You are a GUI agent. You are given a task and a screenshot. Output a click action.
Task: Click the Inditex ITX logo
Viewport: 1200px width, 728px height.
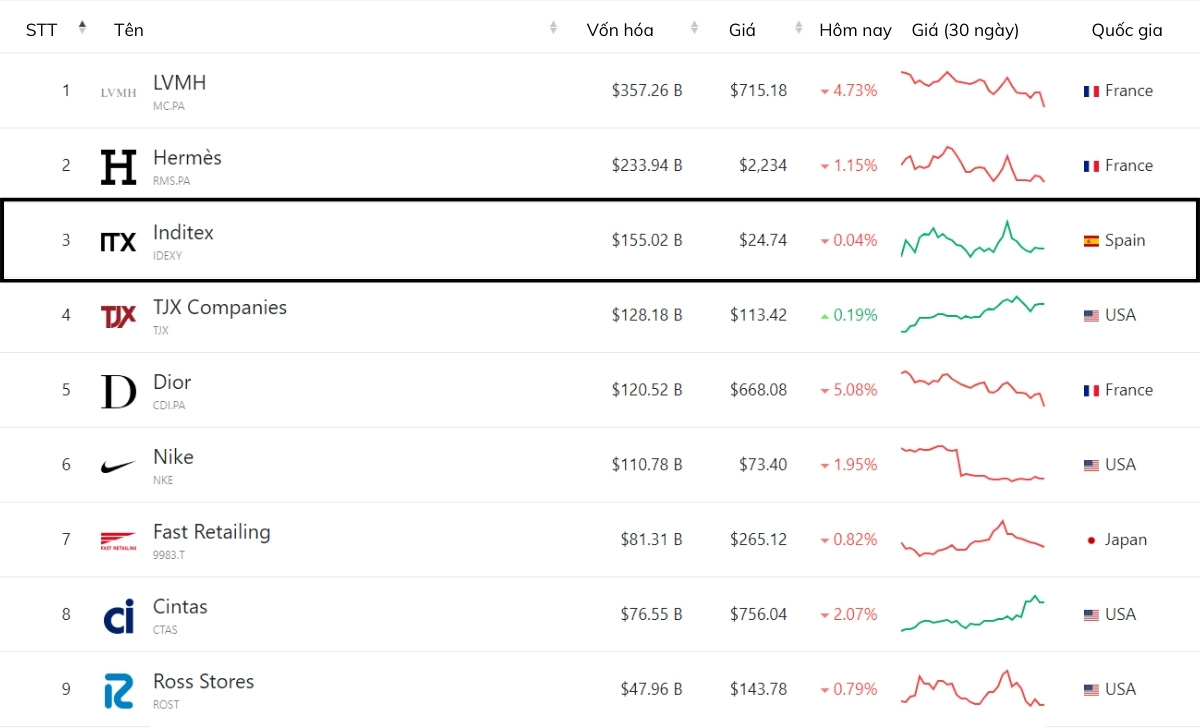click(118, 241)
